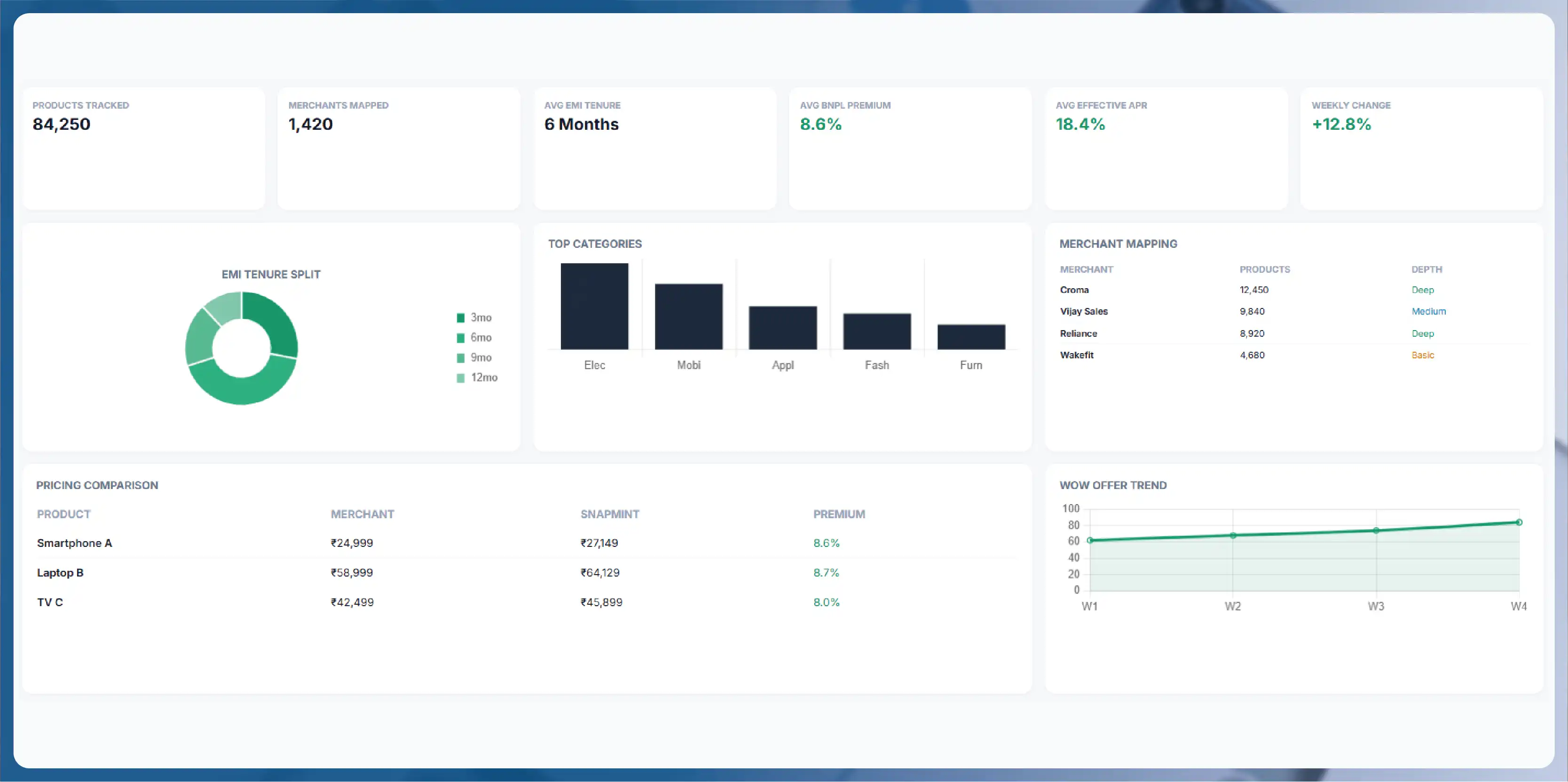
Task: Click the 3mo legend color swatch
Action: click(x=461, y=318)
